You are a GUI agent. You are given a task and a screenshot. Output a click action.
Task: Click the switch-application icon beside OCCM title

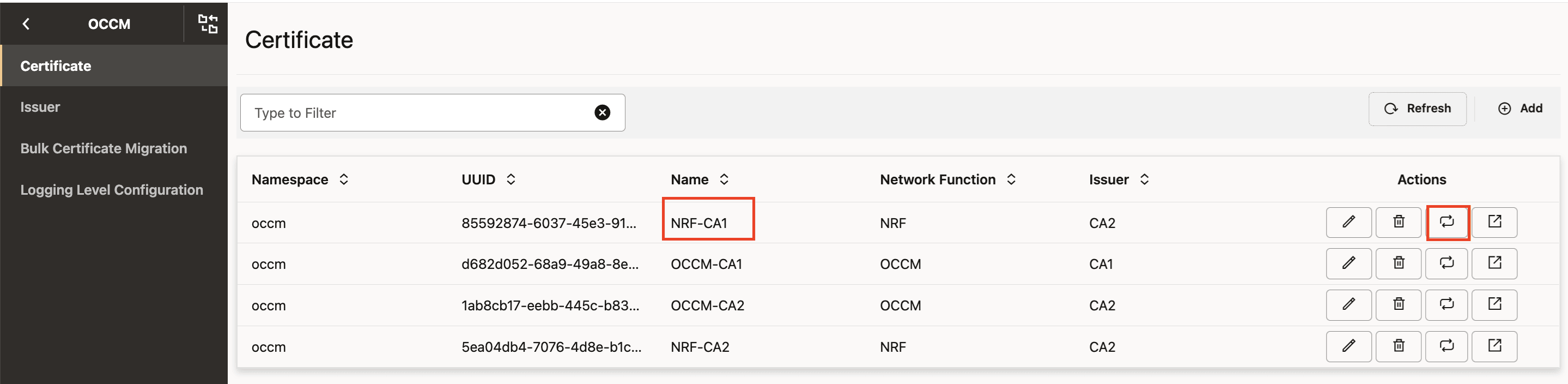point(208,24)
